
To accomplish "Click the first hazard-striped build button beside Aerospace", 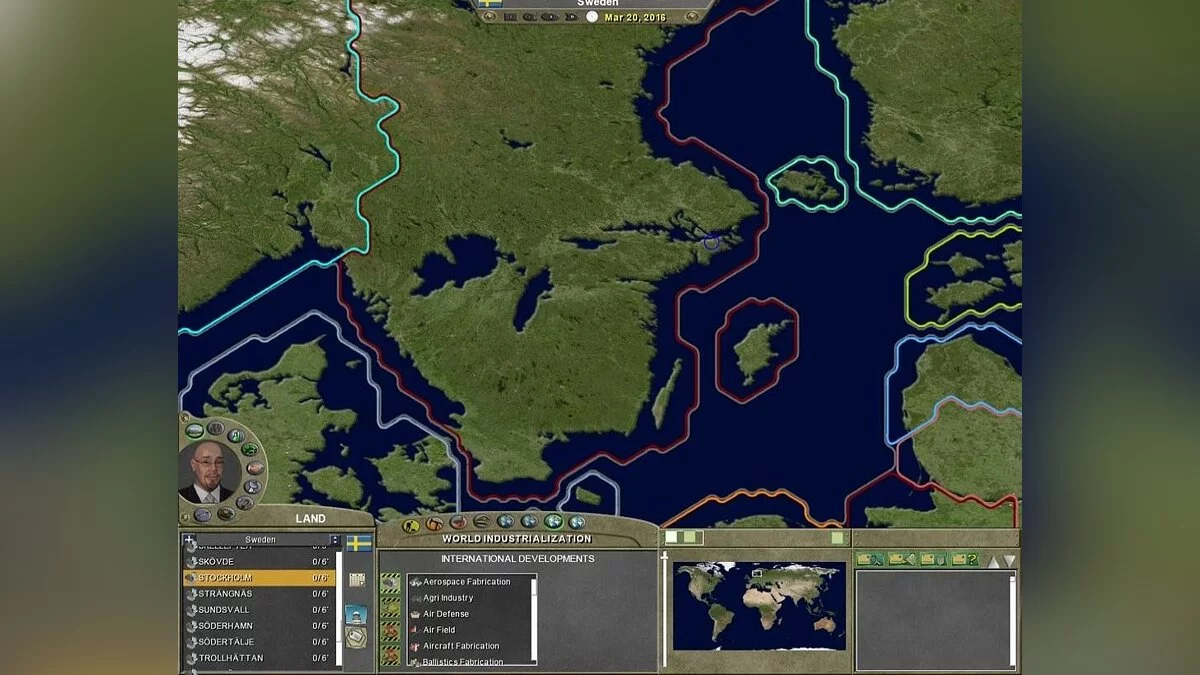I will tap(391, 582).
